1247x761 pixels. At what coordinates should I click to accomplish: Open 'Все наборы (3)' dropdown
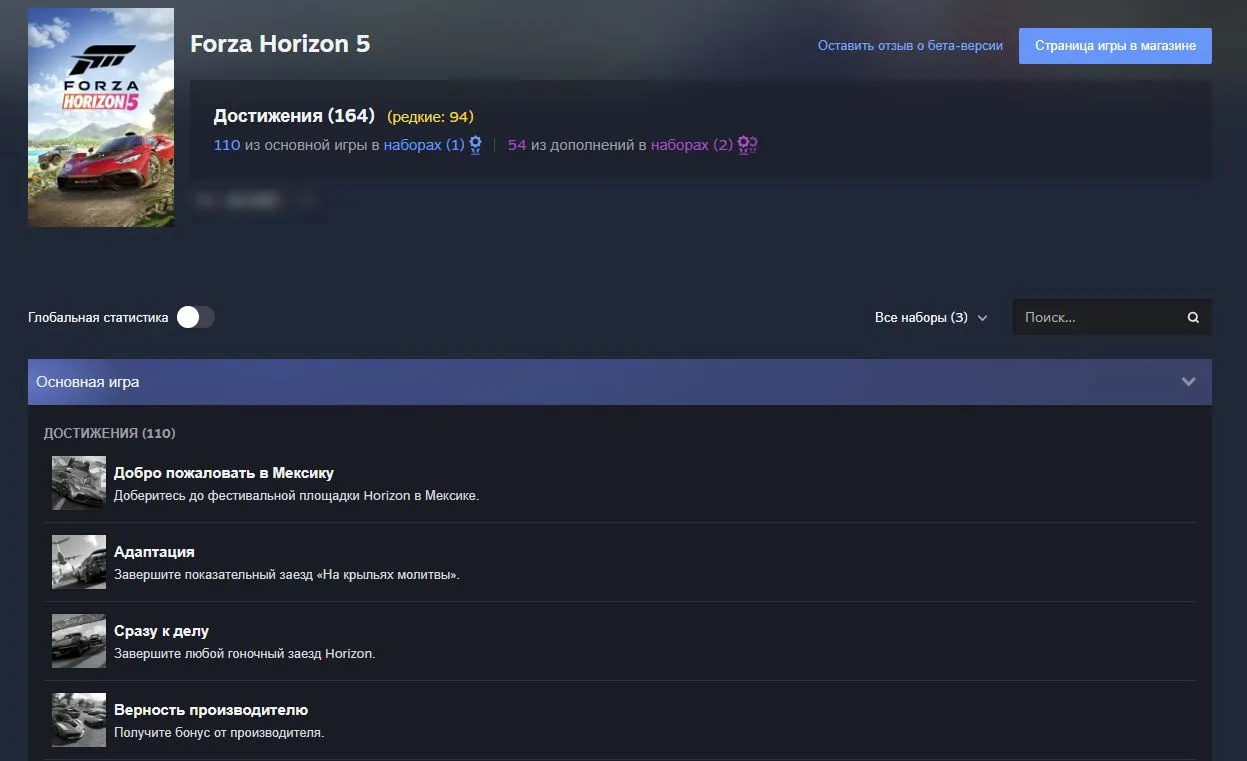pos(931,318)
